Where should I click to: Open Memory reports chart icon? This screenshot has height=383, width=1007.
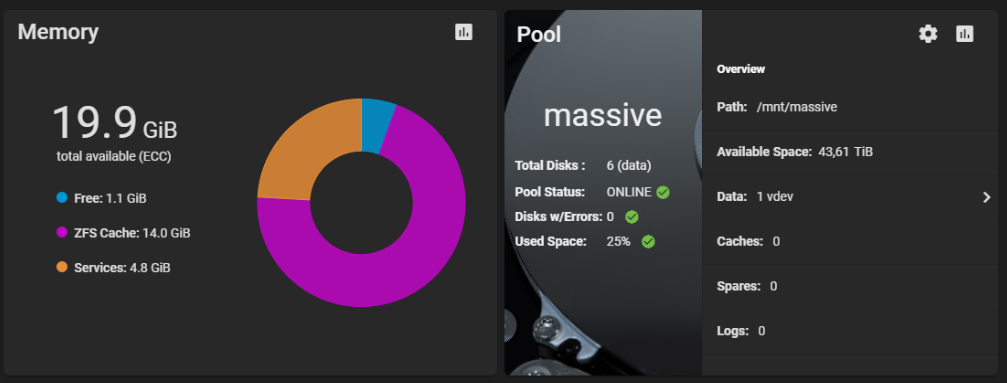click(x=464, y=31)
